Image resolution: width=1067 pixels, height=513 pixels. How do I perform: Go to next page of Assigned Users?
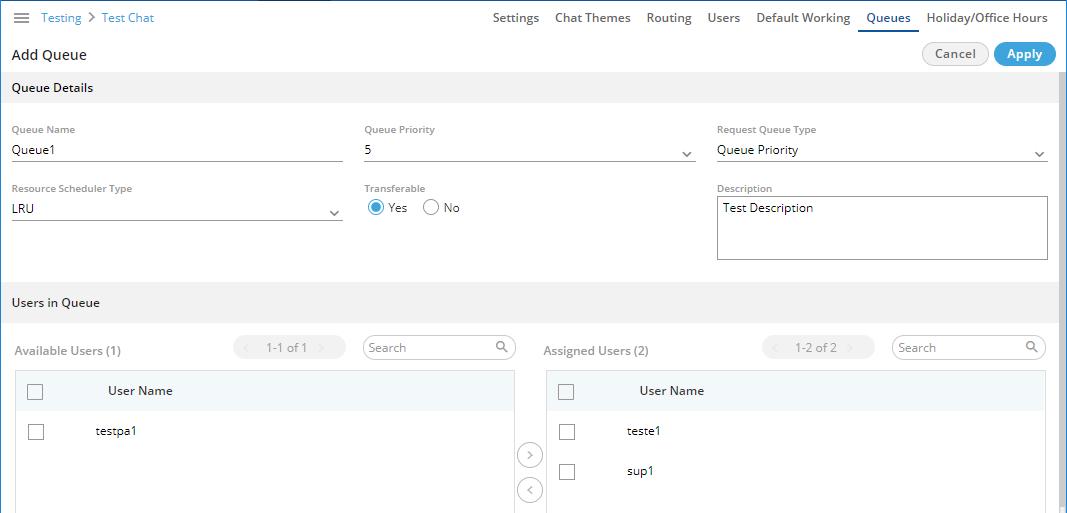point(850,348)
